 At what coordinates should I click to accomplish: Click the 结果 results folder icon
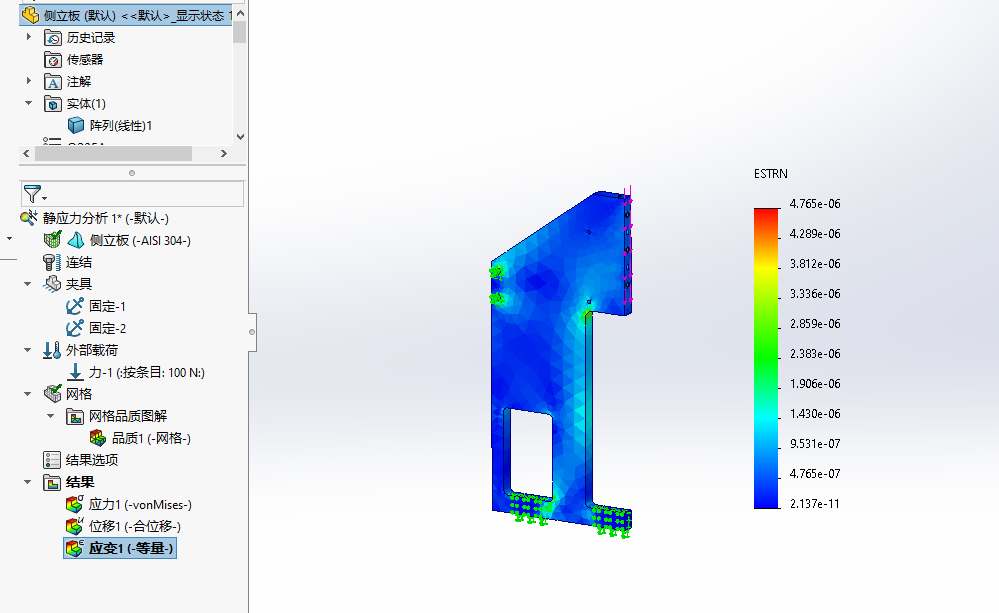[52, 482]
